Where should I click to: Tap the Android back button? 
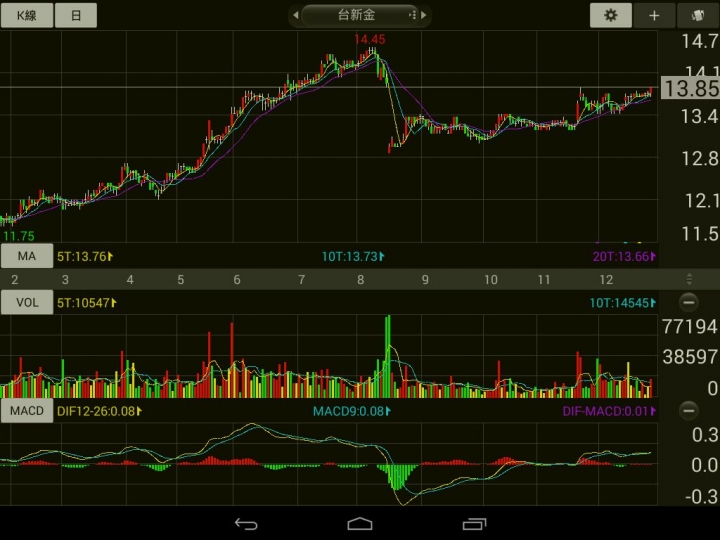pos(246,523)
